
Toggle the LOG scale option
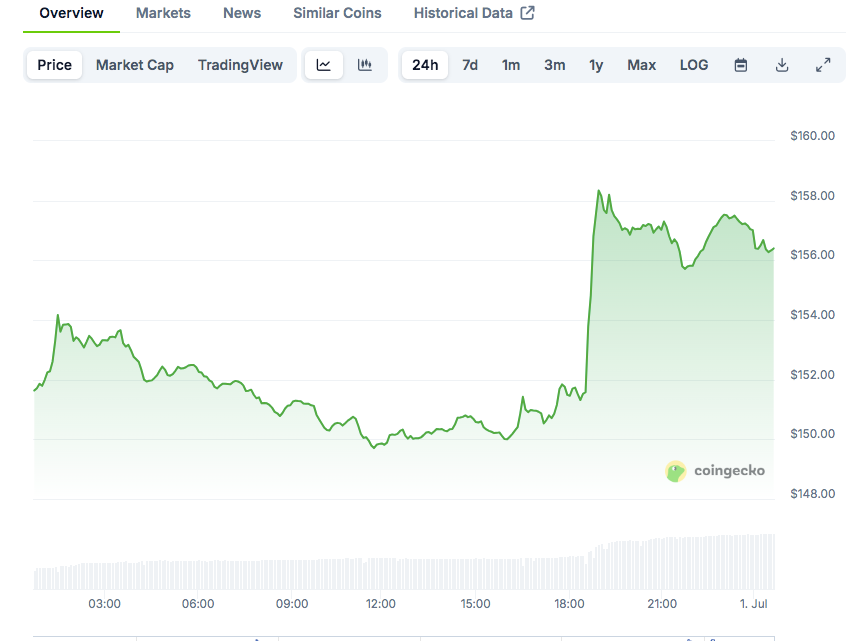[694, 65]
